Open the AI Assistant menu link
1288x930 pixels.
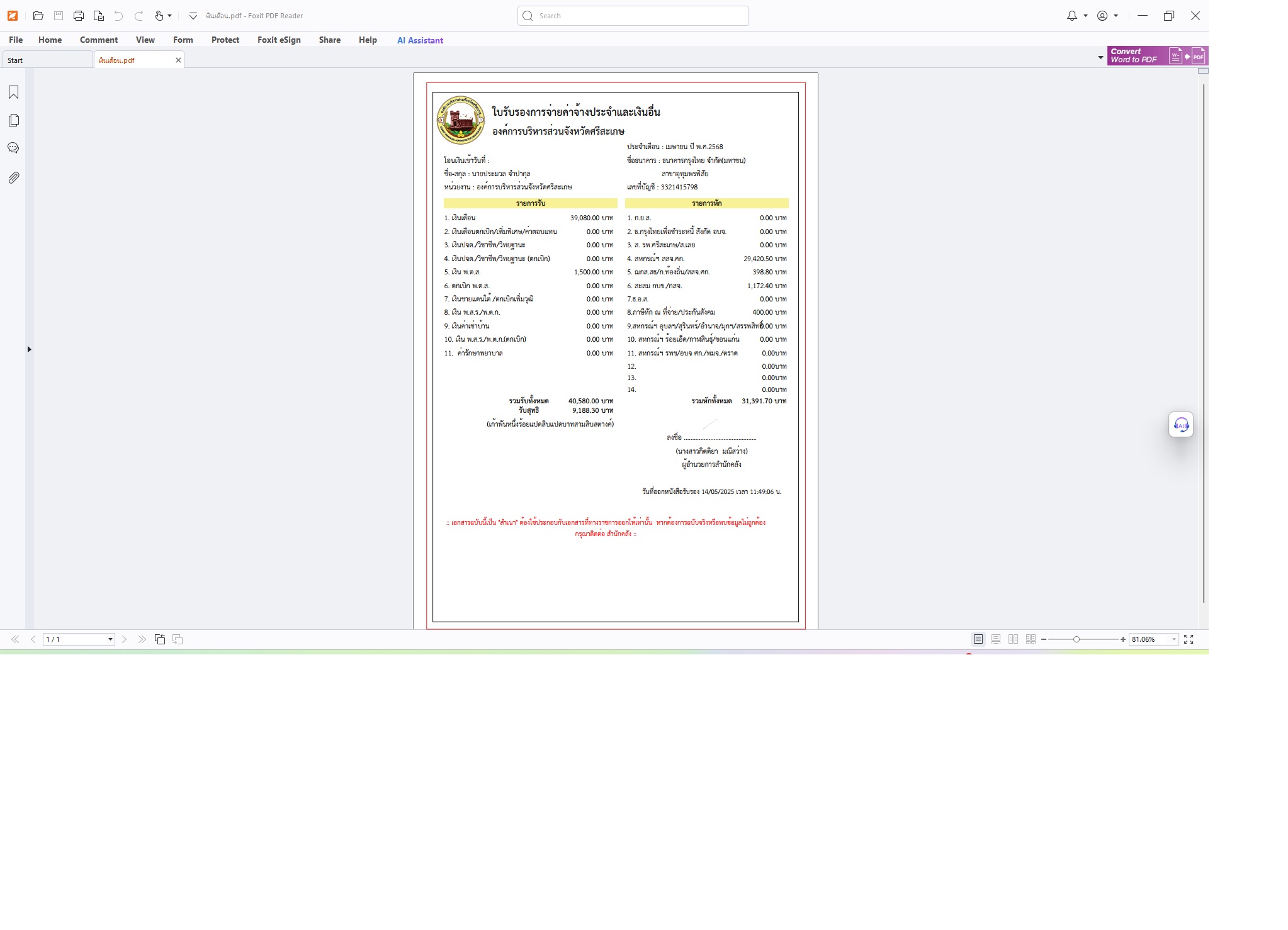pyautogui.click(x=420, y=40)
